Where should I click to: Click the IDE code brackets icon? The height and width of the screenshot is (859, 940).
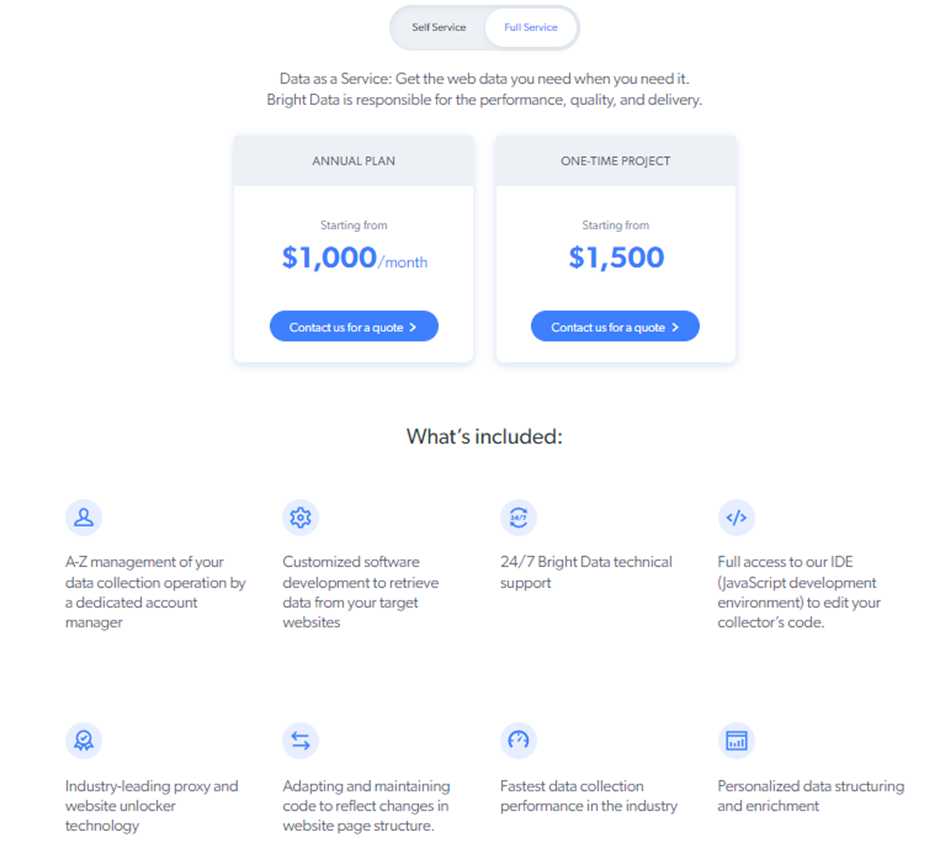(737, 517)
